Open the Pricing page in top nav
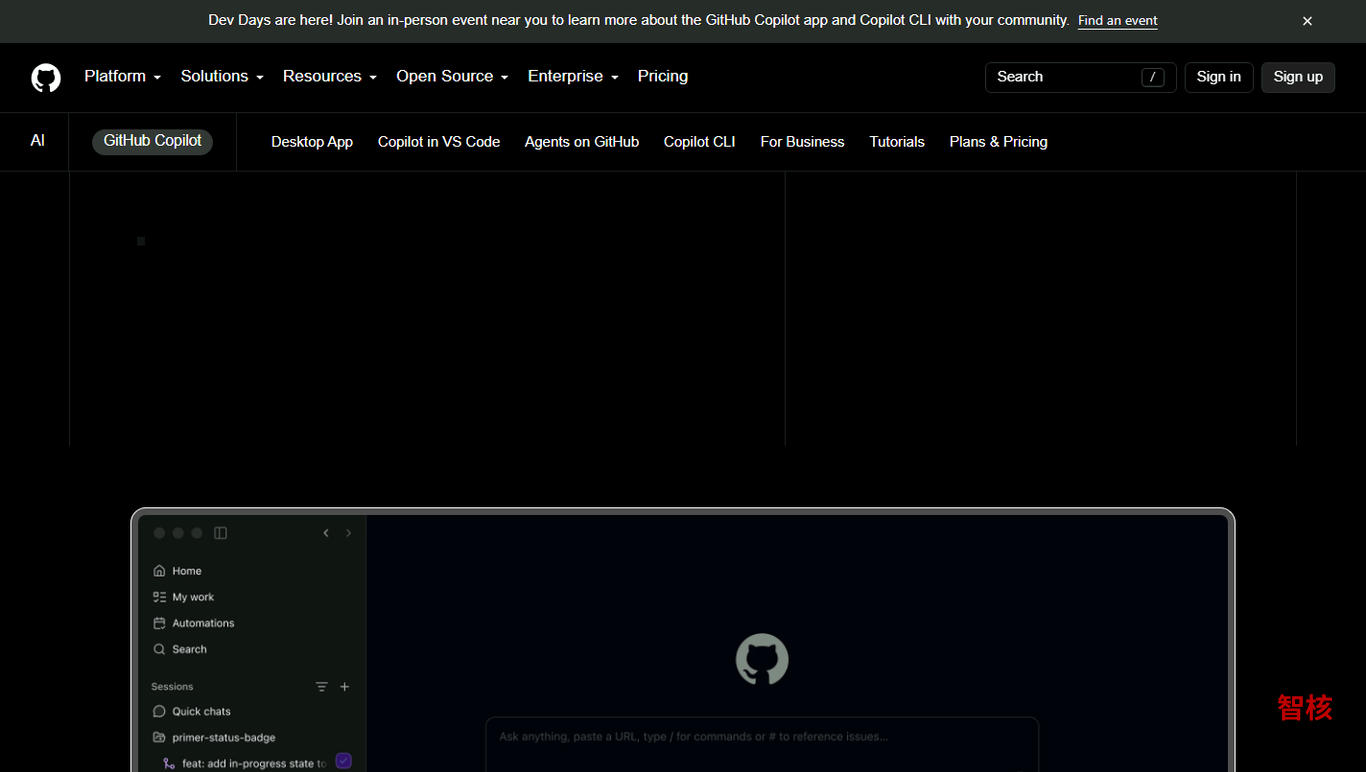Viewport: 1366px width, 772px height. (663, 76)
